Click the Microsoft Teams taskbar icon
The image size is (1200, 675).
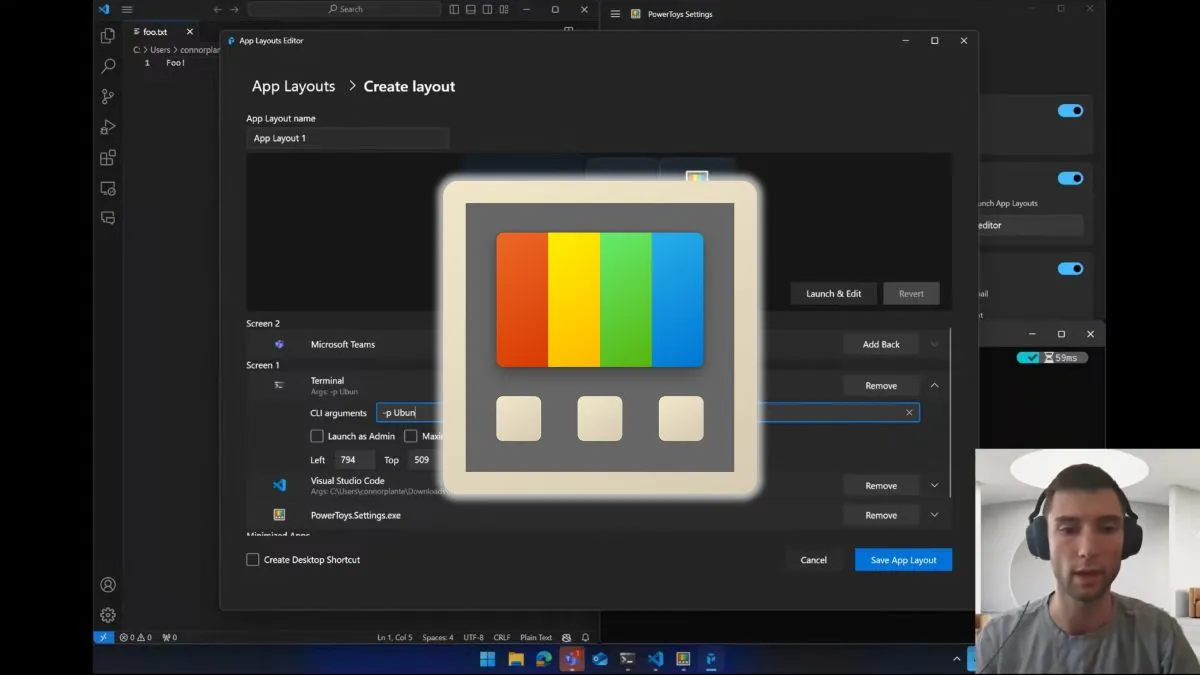point(572,659)
